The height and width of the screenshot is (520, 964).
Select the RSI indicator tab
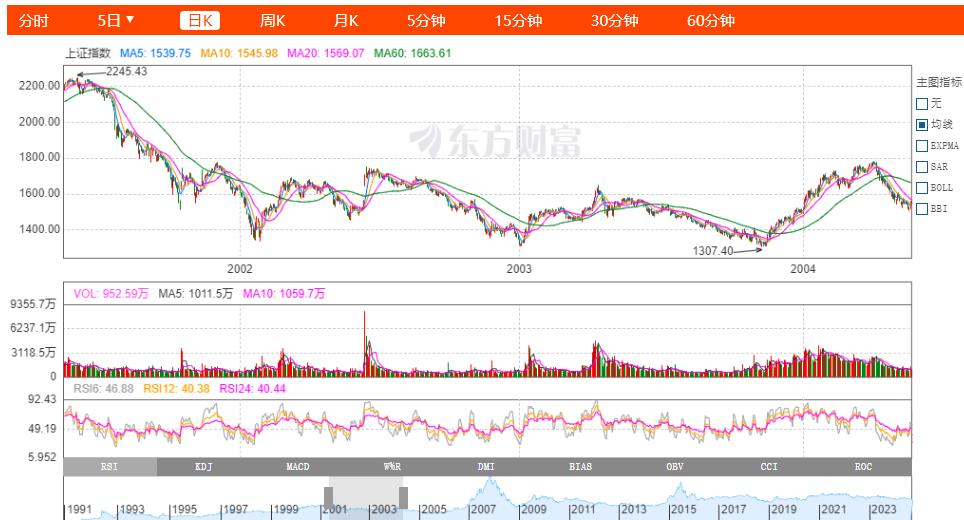110,467
